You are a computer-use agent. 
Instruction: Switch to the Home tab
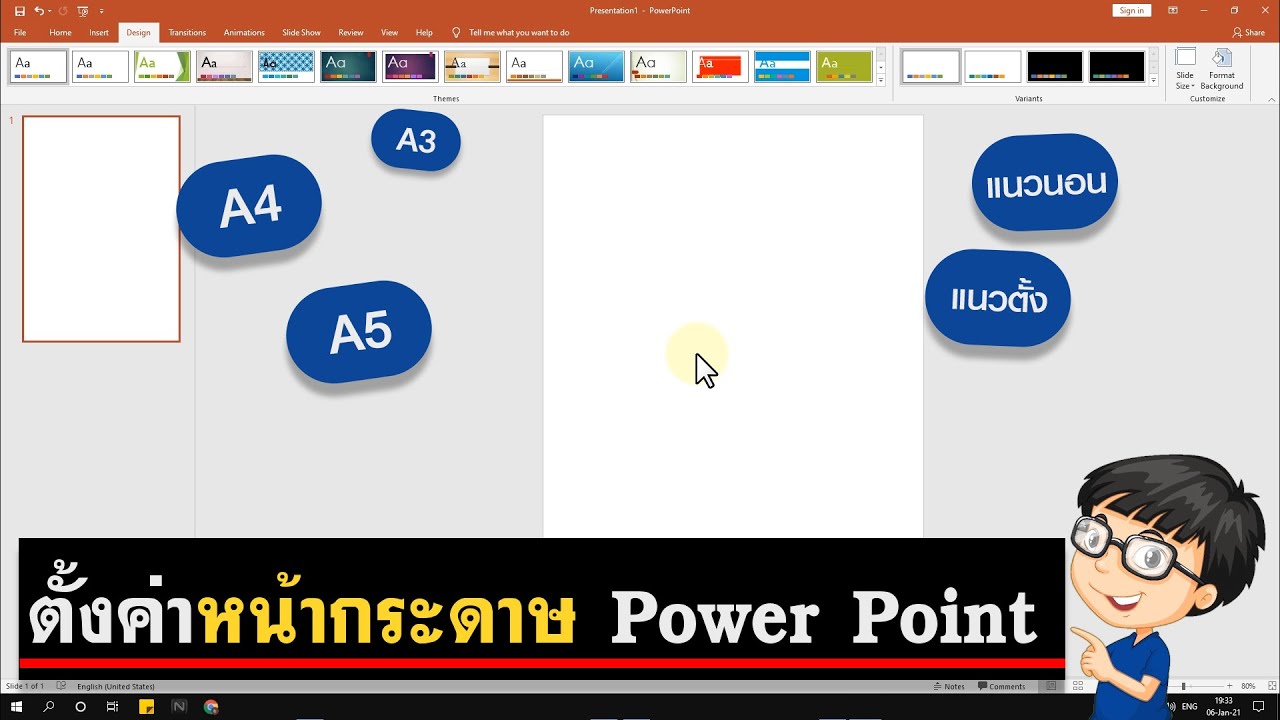pyautogui.click(x=60, y=32)
